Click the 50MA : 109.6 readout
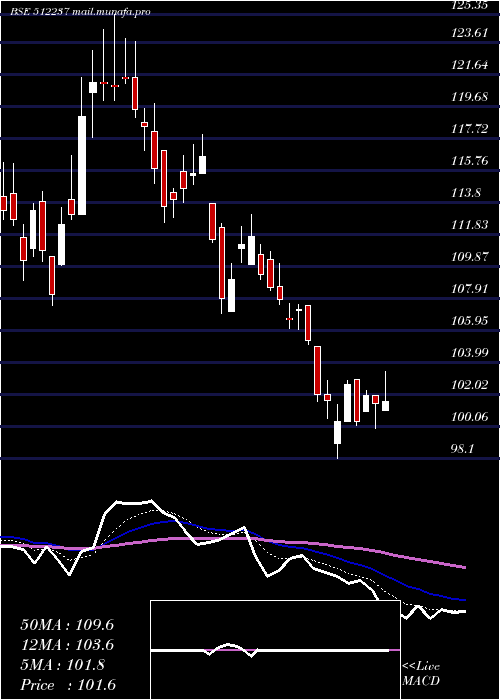500x700 pixels. coord(67,625)
